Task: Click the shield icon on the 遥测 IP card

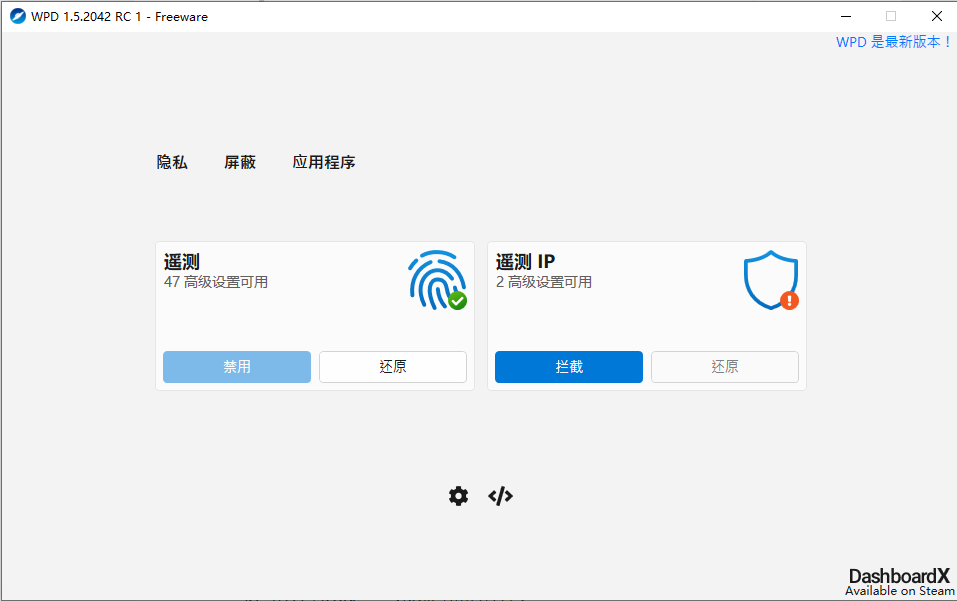Action: pos(769,278)
